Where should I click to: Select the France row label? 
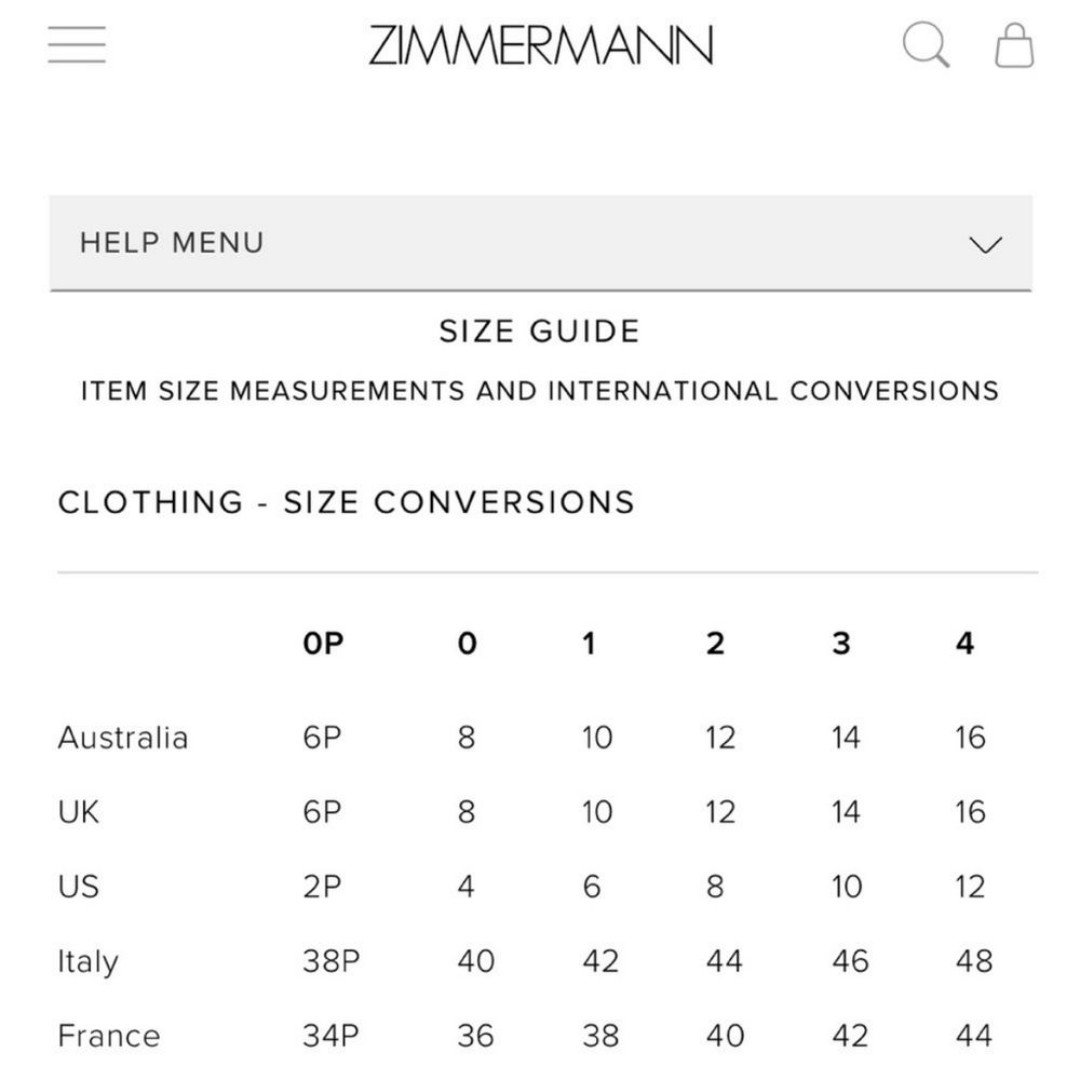[x=109, y=1036]
